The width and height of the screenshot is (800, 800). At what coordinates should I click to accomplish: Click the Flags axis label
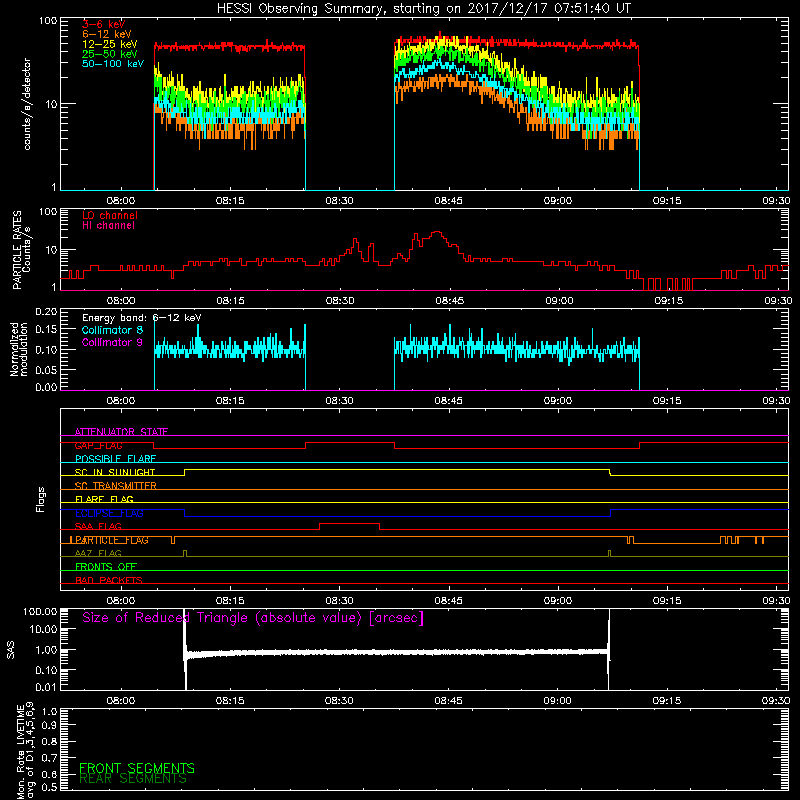click(41, 499)
